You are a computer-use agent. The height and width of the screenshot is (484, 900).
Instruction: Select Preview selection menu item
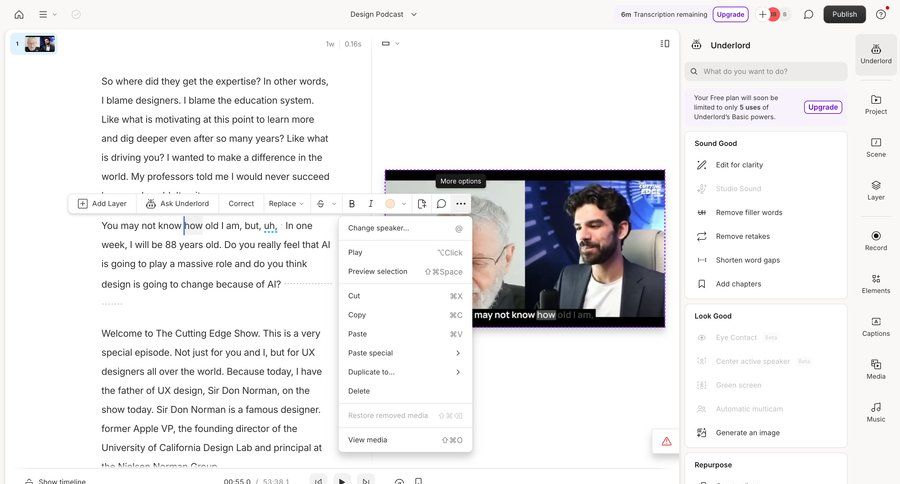point(405,272)
